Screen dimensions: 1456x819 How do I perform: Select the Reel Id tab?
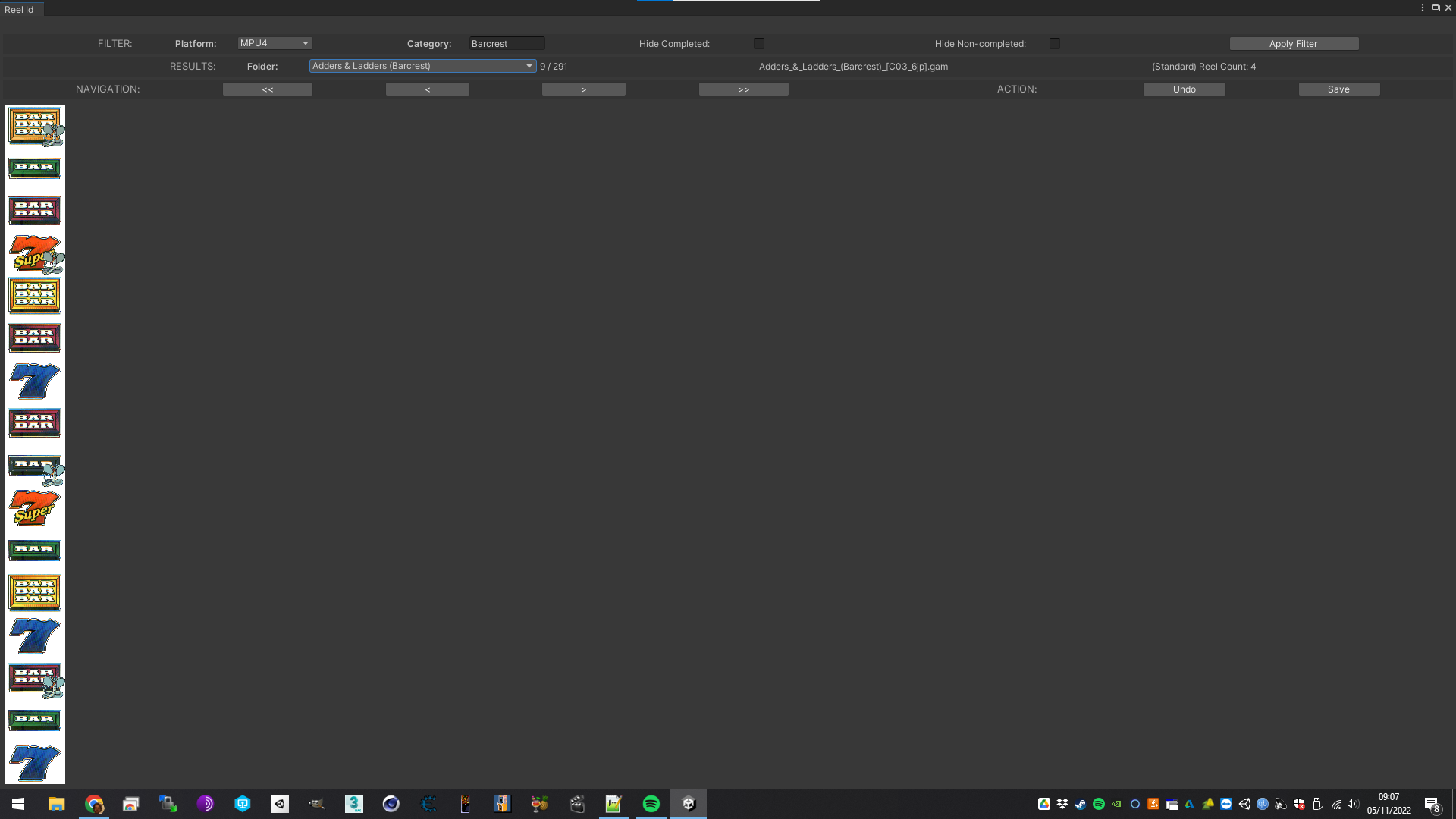[x=20, y=9]
